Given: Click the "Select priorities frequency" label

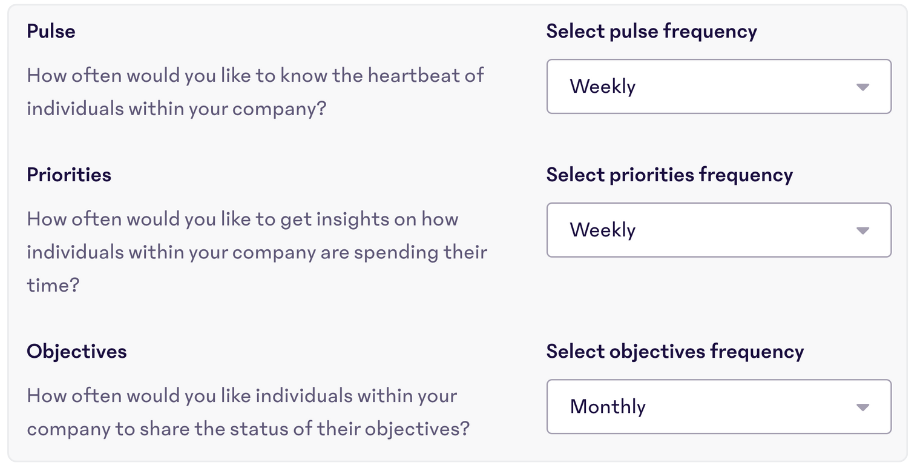Looking at the screenshot, I should tap(669, 175).
